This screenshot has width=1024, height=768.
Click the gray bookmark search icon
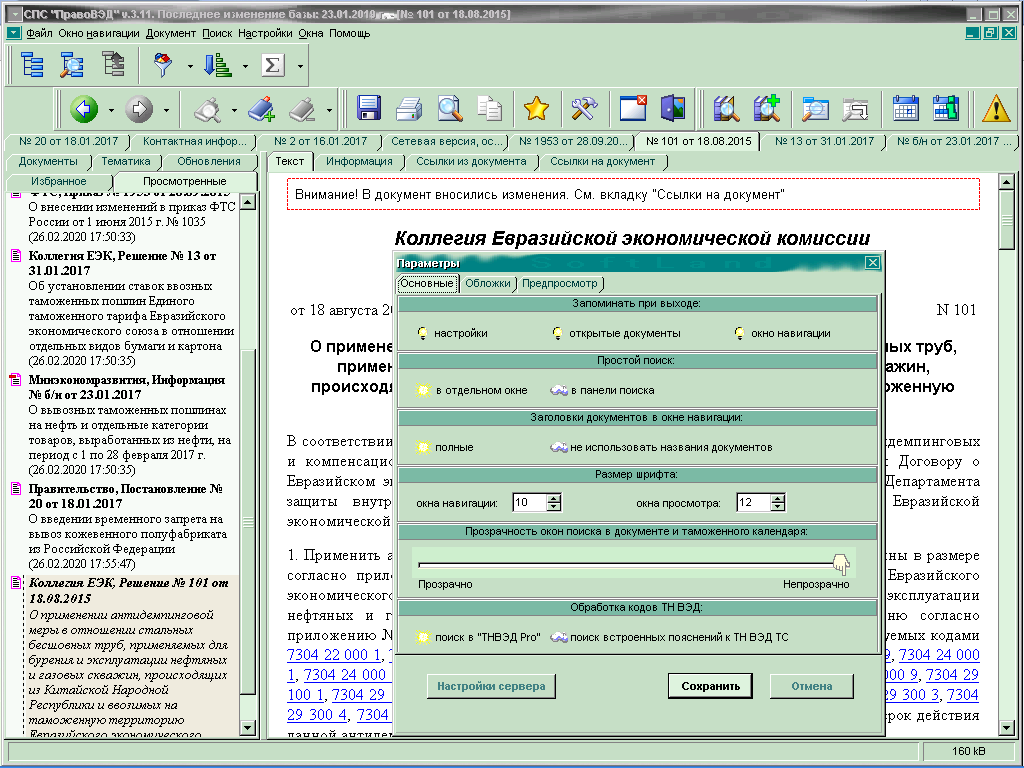pos(208,108)
